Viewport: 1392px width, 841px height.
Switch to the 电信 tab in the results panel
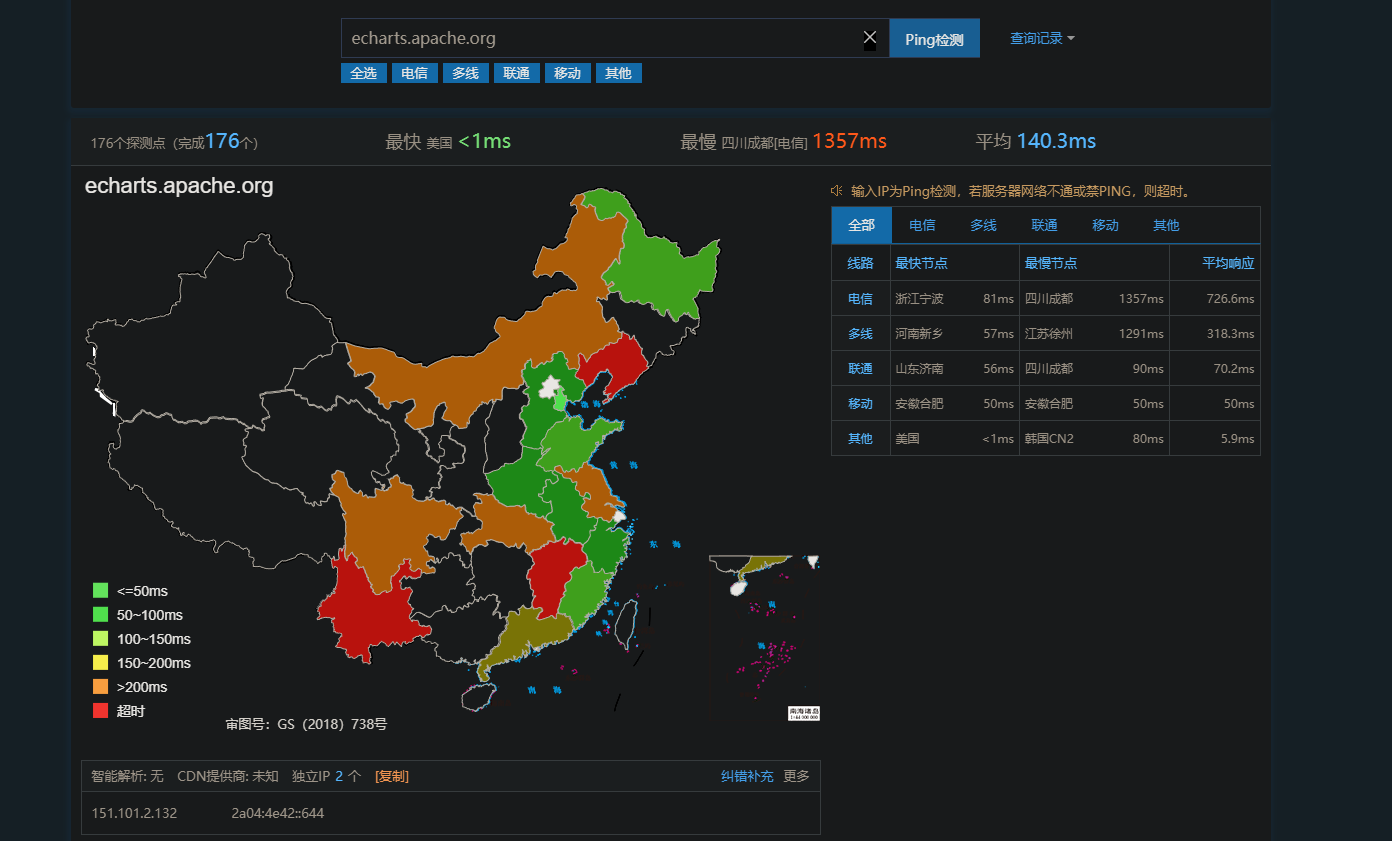click(922, 225)
